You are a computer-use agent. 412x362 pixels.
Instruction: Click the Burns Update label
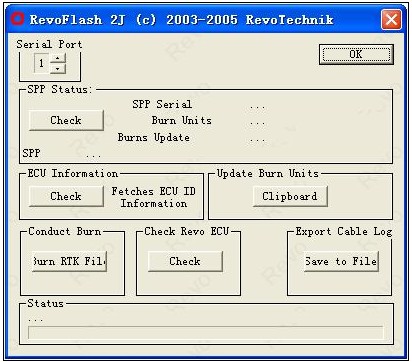[x=154, y=137]
